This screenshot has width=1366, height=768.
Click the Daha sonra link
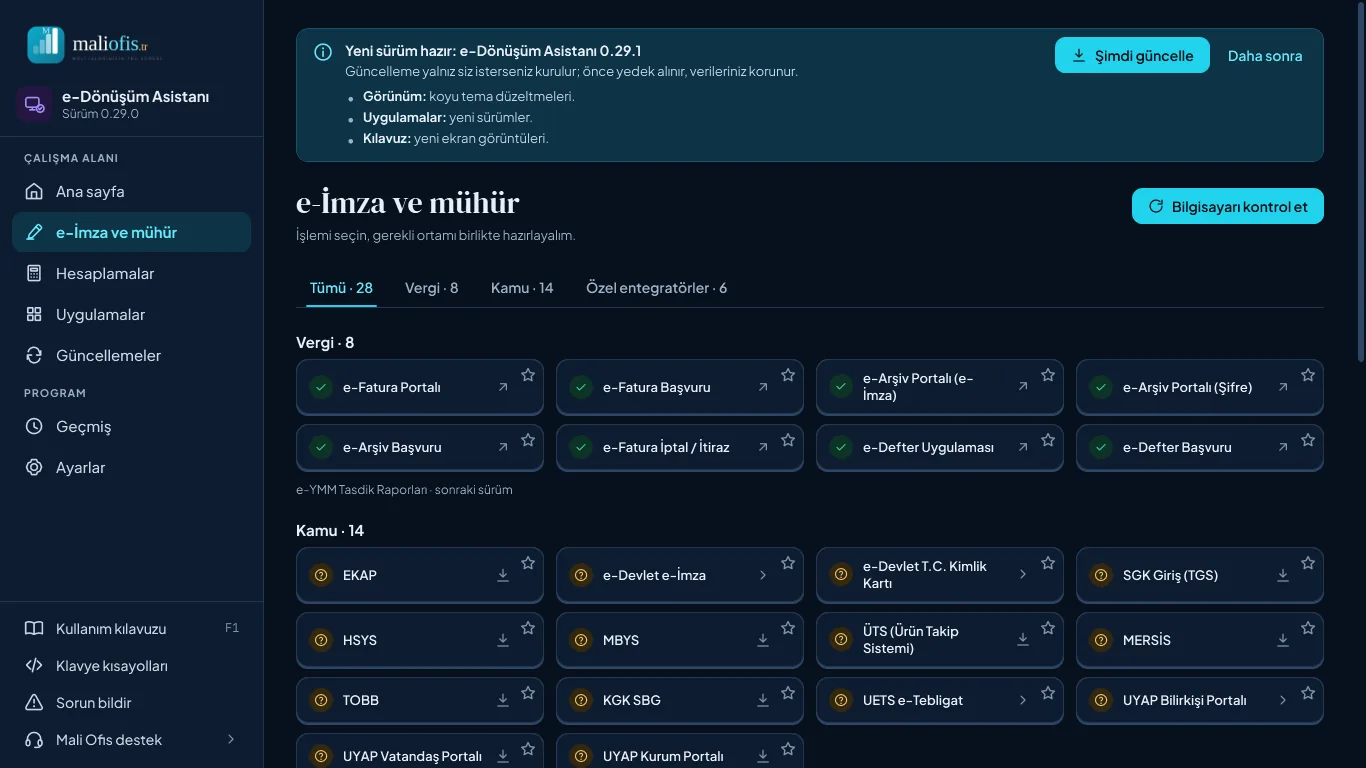pos(1265,56)
